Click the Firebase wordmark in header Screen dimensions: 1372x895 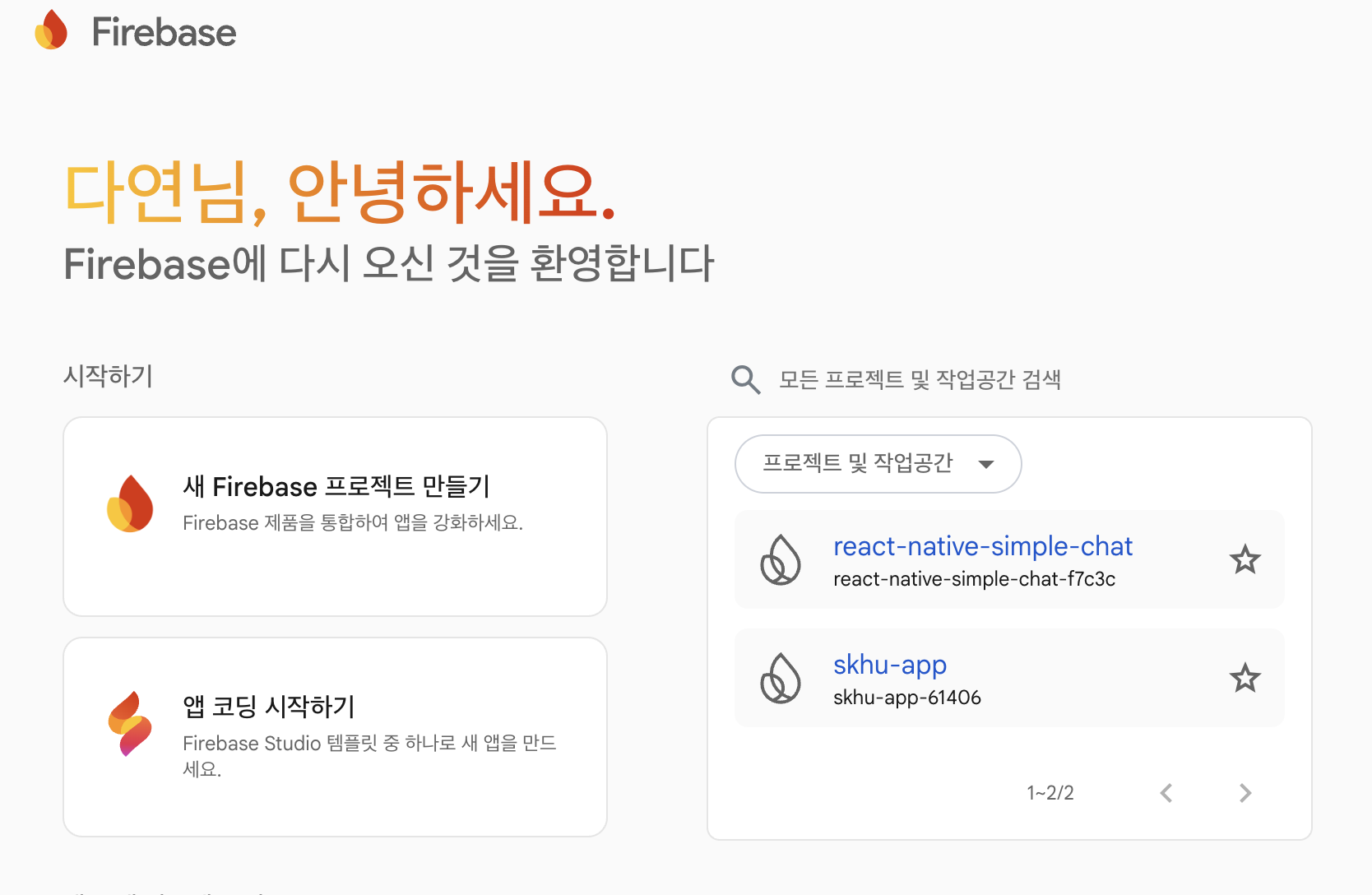tap(164, 33)
